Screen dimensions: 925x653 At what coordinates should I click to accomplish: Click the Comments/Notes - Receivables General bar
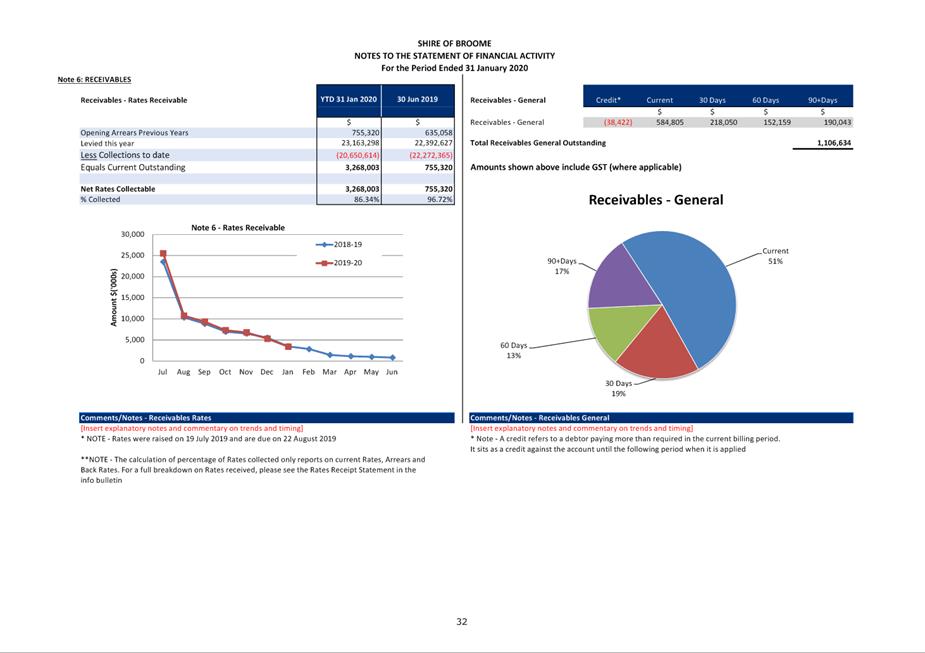(x=660, y=417)
